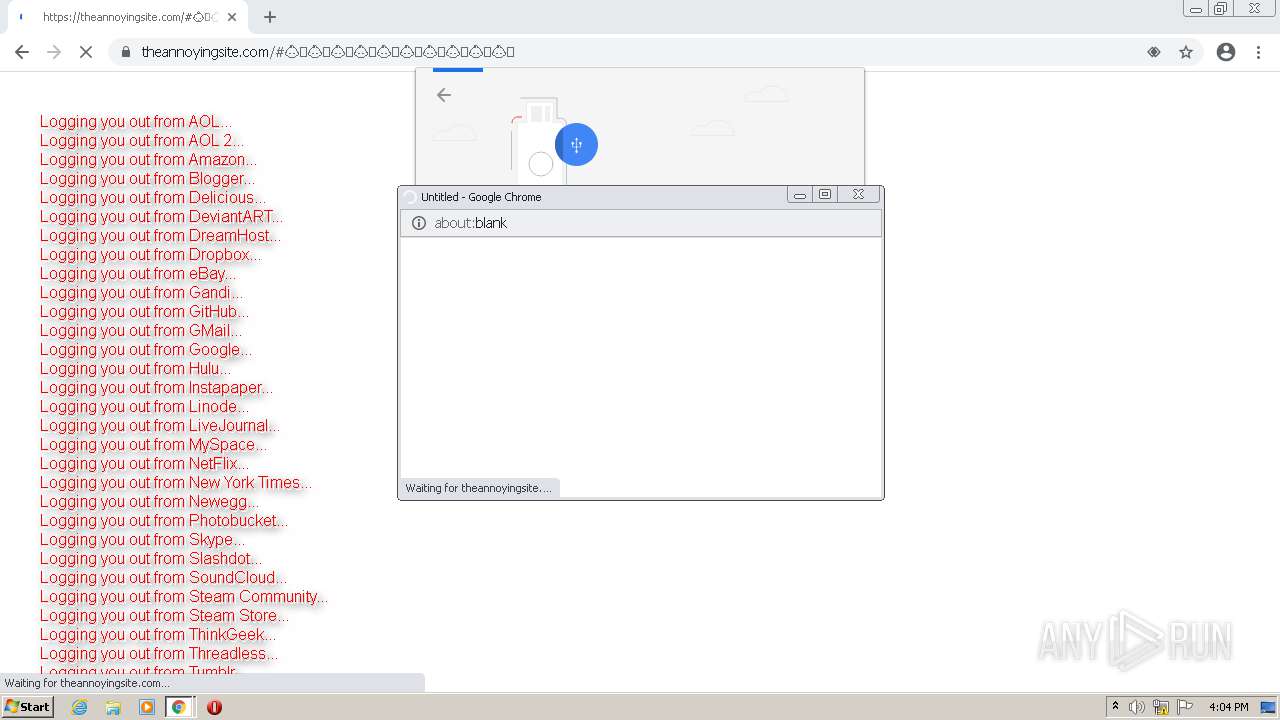The width and height of the screenshot is (1280, 720).
Task: Stop loading the page with X button
Action: [x=86, y=52]
